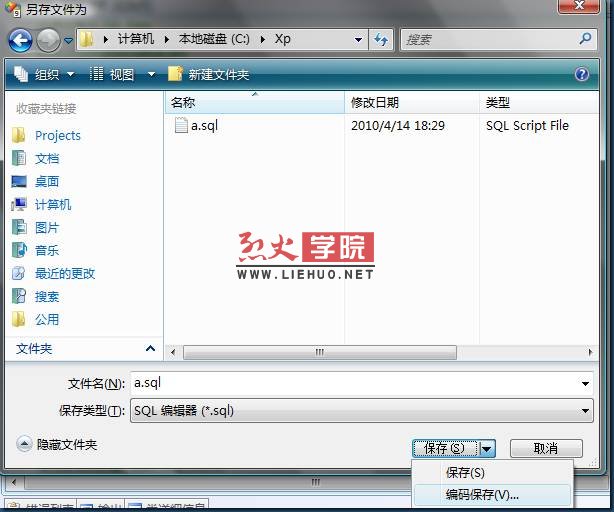The height and width of the screenshot is (512, 614).
Task: Choose 编码保存(V)... from the dropdown menu
Action: pyautogui.click(x=492, y=494)
